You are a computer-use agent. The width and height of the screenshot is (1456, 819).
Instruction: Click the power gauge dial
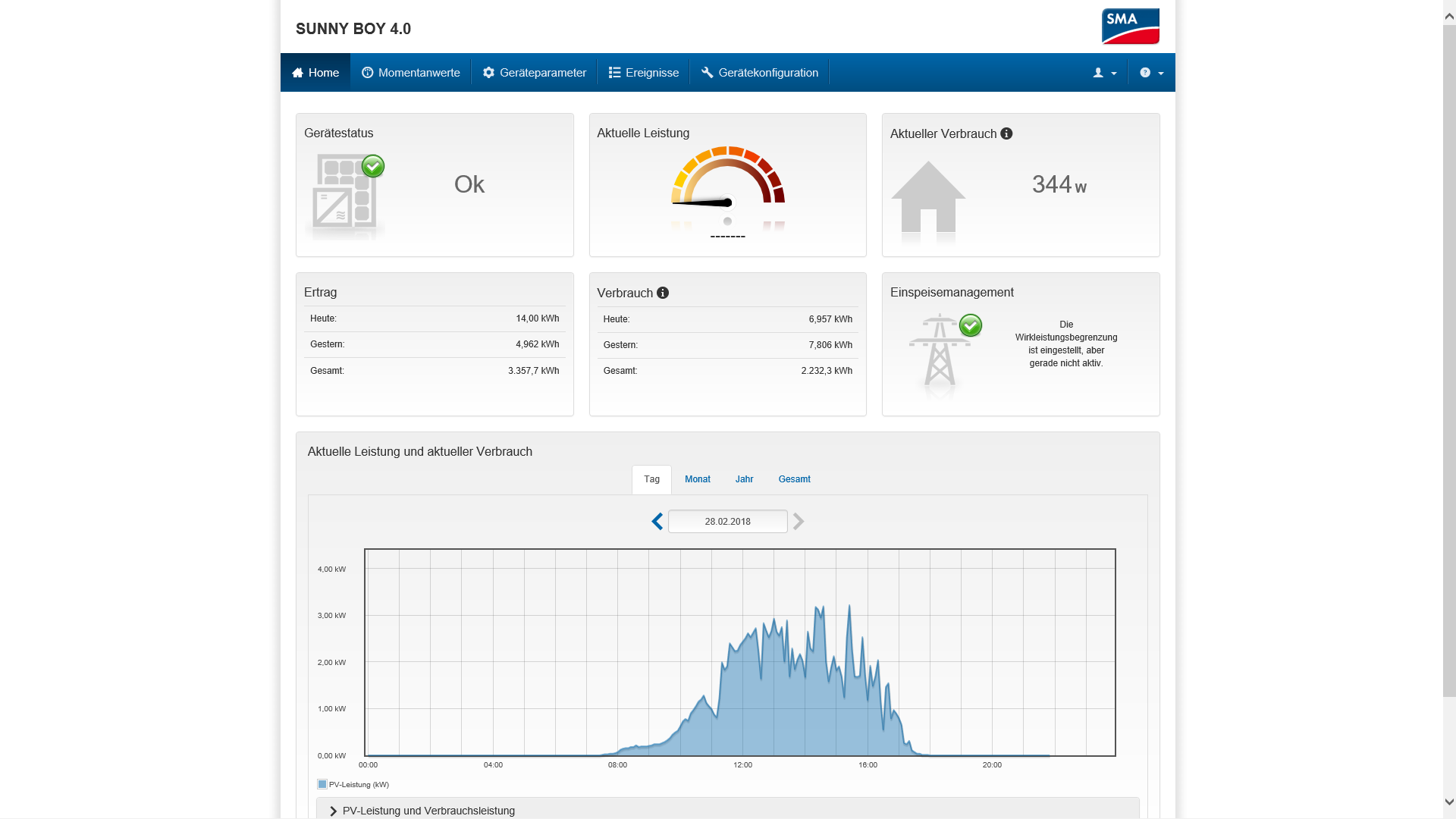727,186
